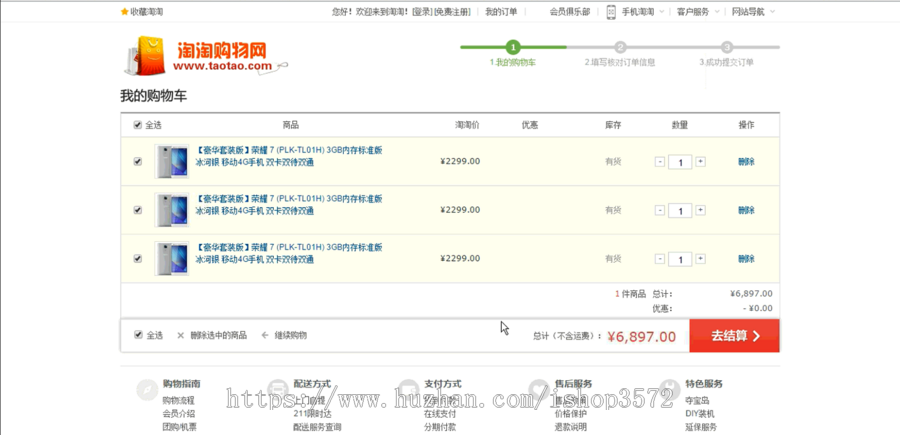Open the DIY装机 footer link
Screen dimensions: 900x435
click(x=700, y=414)
